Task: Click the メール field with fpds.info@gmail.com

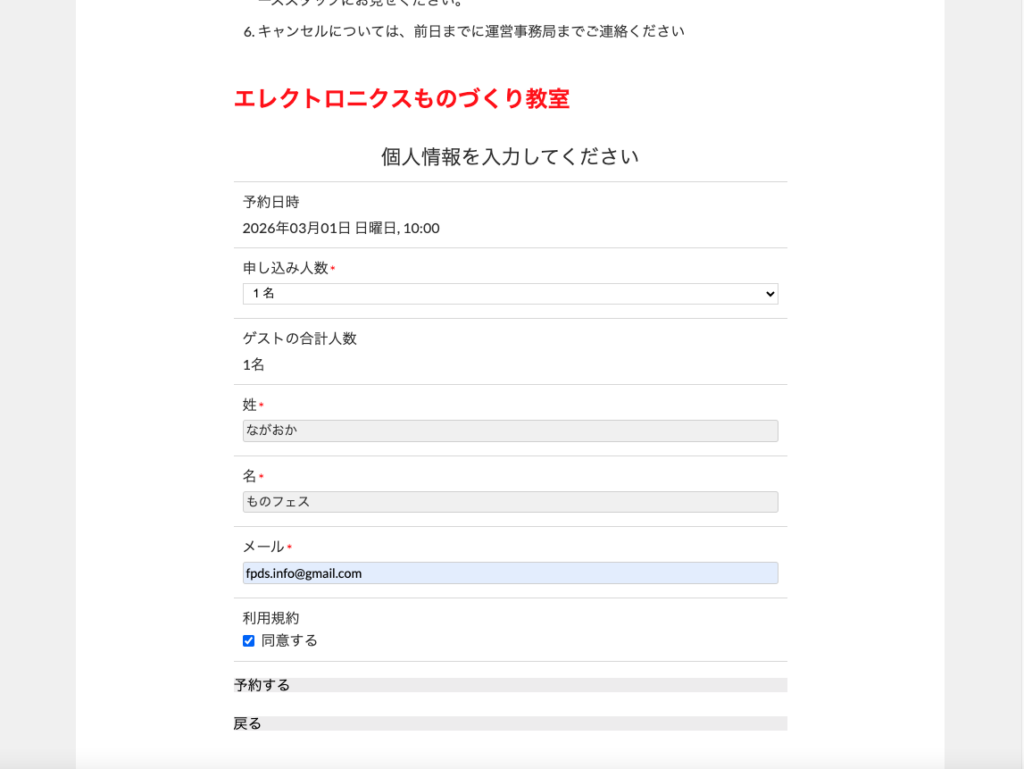Action: pyautogui.click(x=509, y=573)
